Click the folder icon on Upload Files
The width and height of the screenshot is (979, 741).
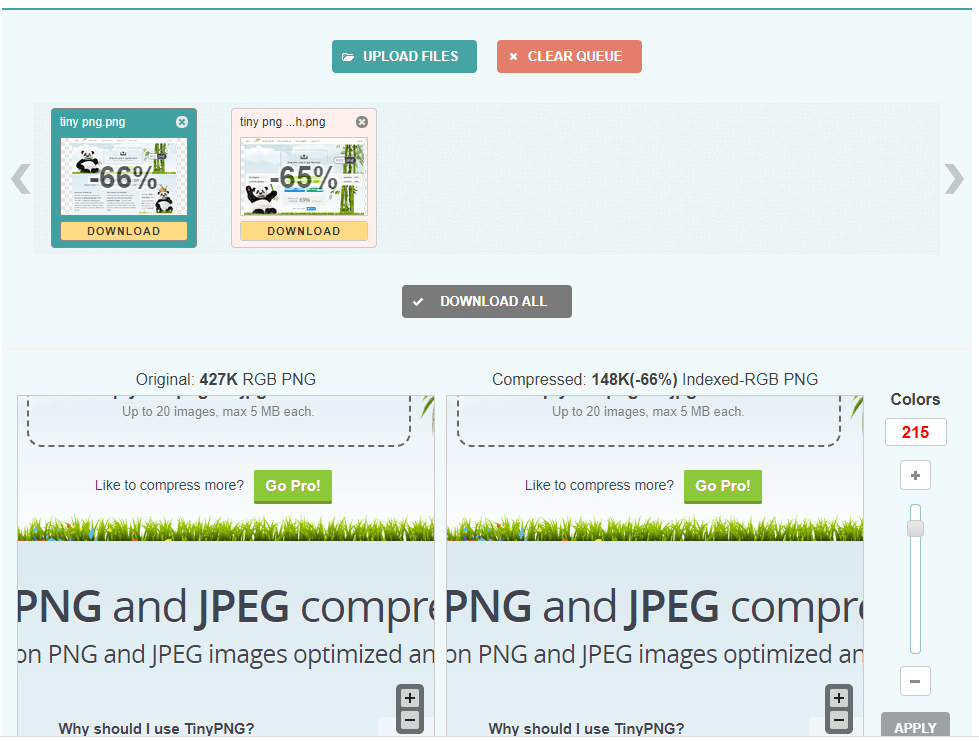348,57
